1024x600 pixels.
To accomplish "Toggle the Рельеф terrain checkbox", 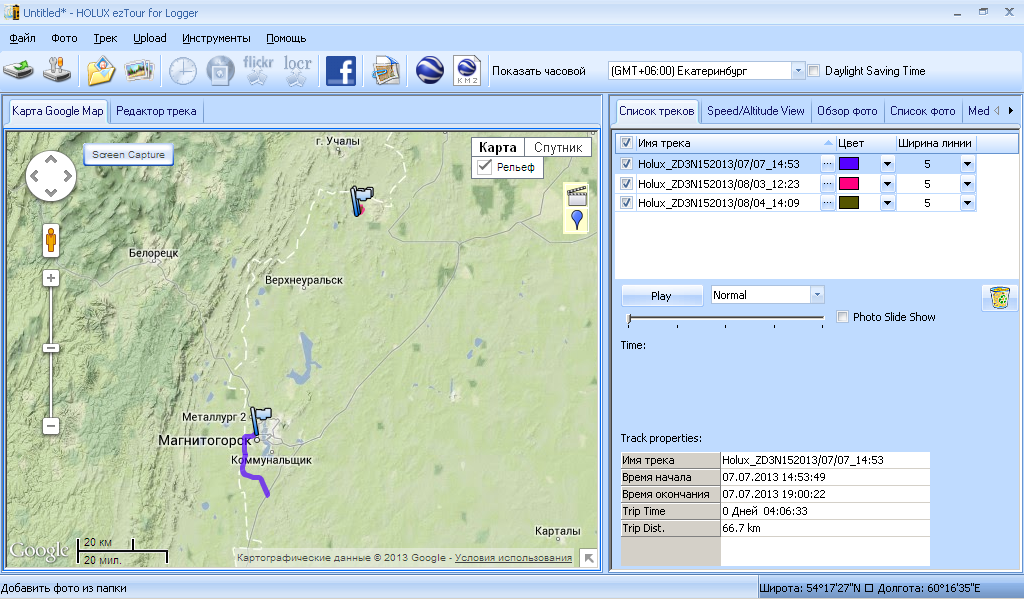I will [485, 166].
